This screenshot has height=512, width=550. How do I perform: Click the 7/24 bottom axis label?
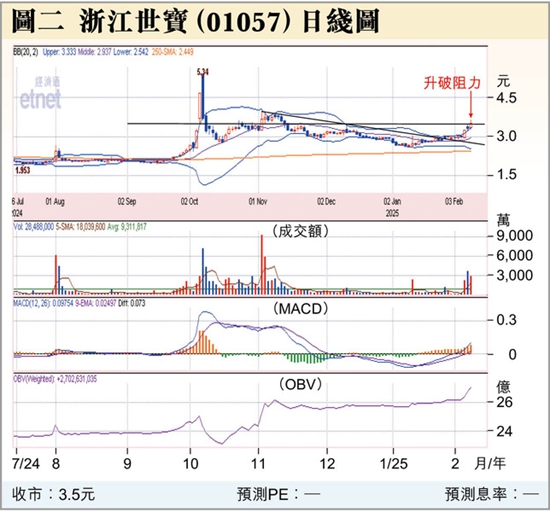coord(26,464)
